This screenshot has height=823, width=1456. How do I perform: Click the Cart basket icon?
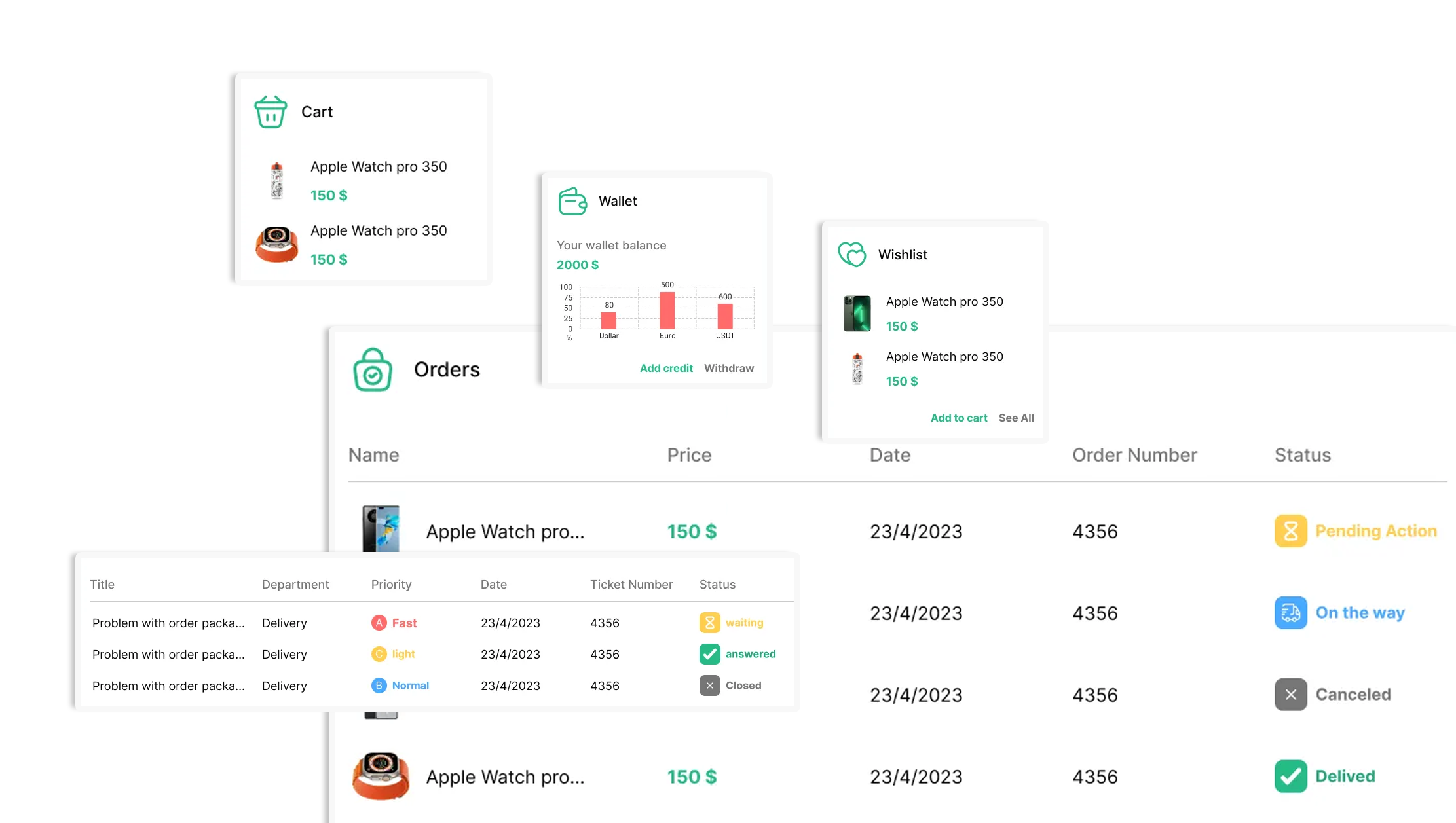click(x=271, y=111)
